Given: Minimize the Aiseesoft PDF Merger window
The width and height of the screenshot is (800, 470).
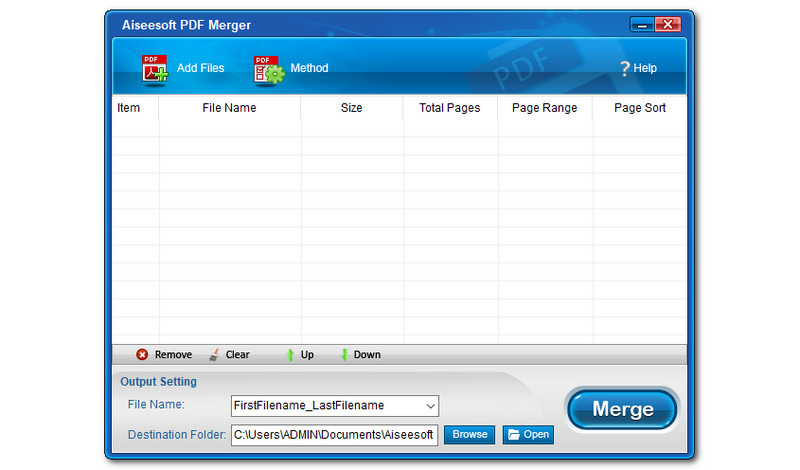Looking at the screenshot, I should click(642, 24).
